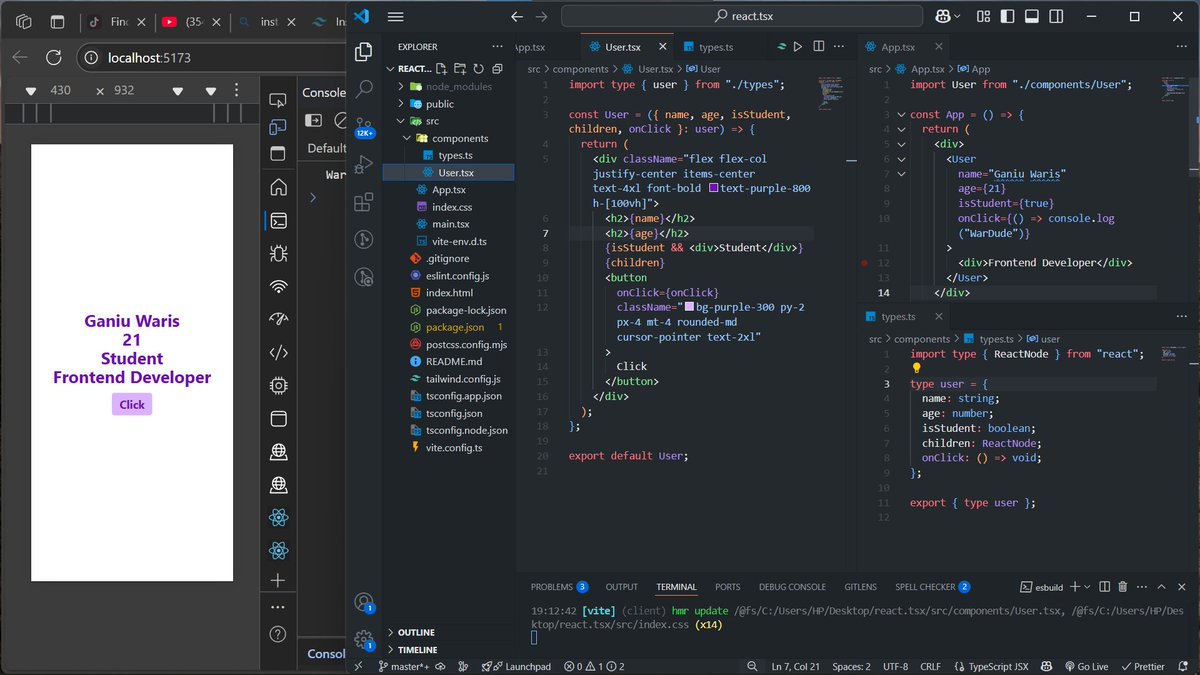Click the text-purple-800 color swatch
The image size is (1200, 675).
point(713,188)
